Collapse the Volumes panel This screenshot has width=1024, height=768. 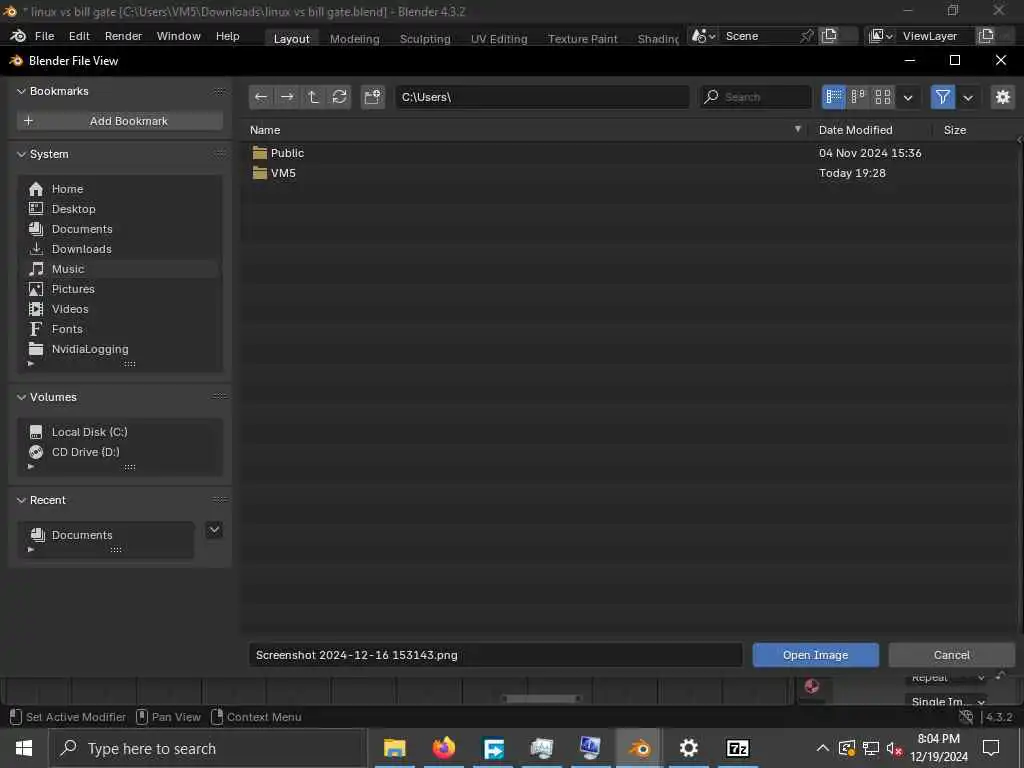click(x=47, y=397)
